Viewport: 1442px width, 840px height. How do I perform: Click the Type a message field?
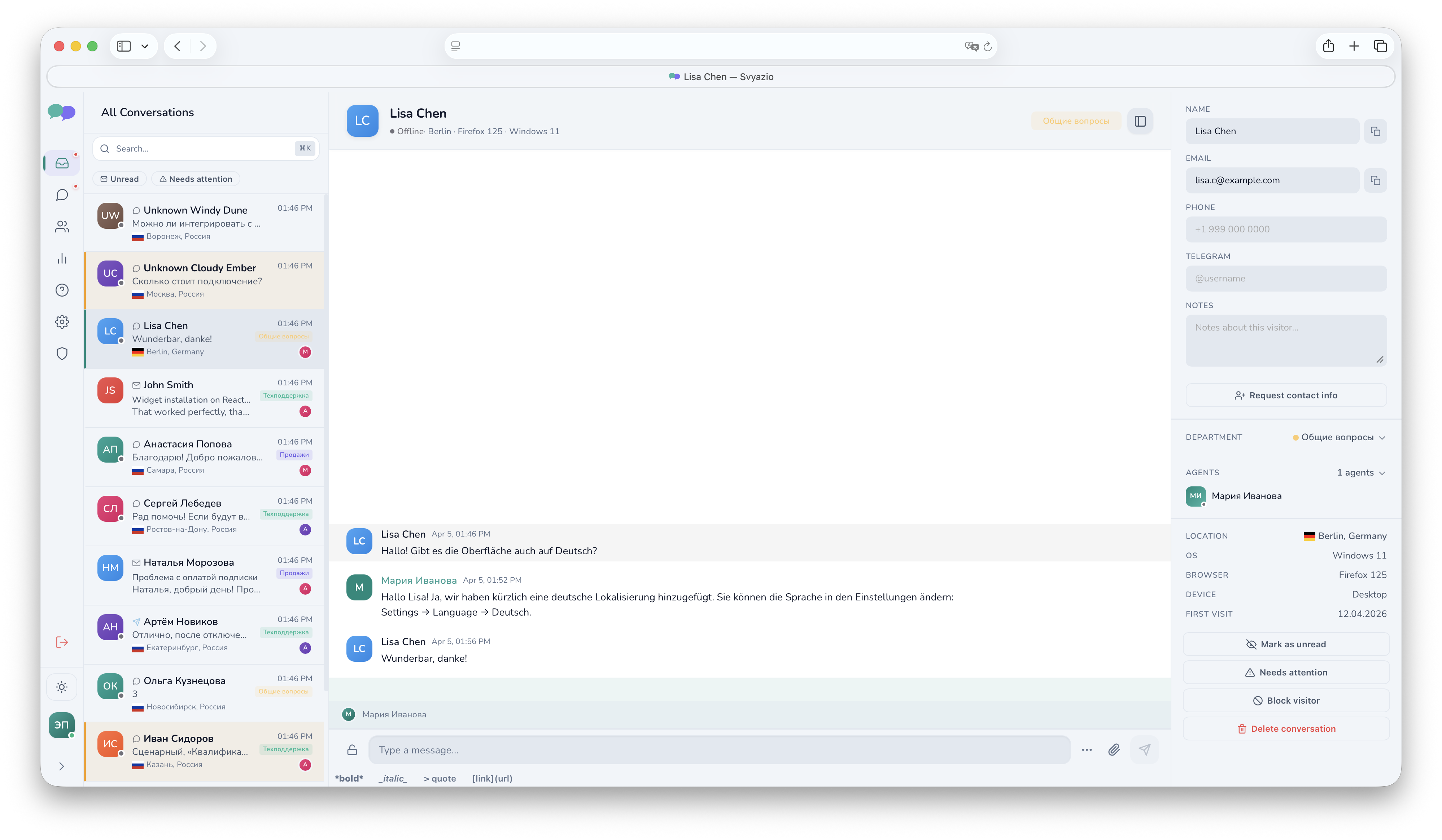[719, 750]
